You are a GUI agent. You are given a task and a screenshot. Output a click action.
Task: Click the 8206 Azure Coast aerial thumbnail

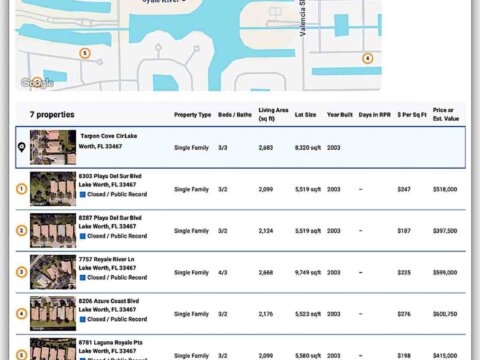coord(53,314)
